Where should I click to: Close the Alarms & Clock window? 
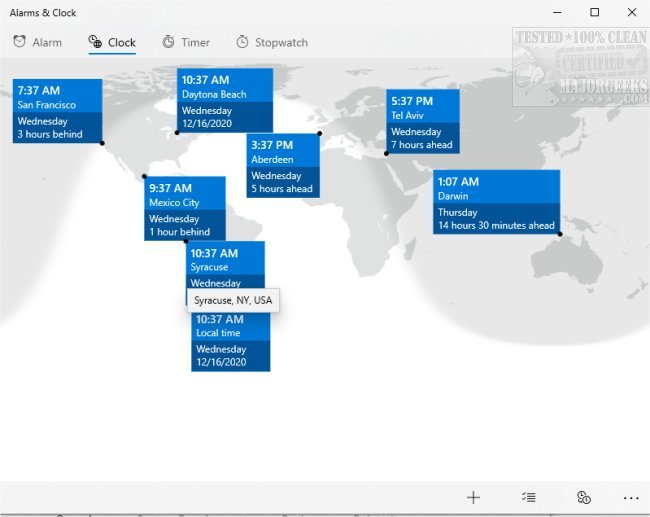pos(632,12)
